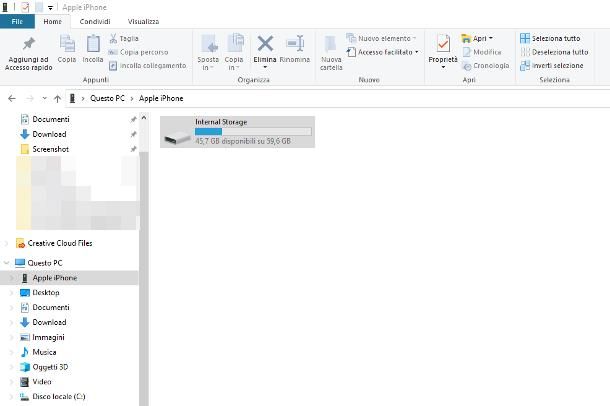Open Musica in the sidebar

tap(44, 352)
